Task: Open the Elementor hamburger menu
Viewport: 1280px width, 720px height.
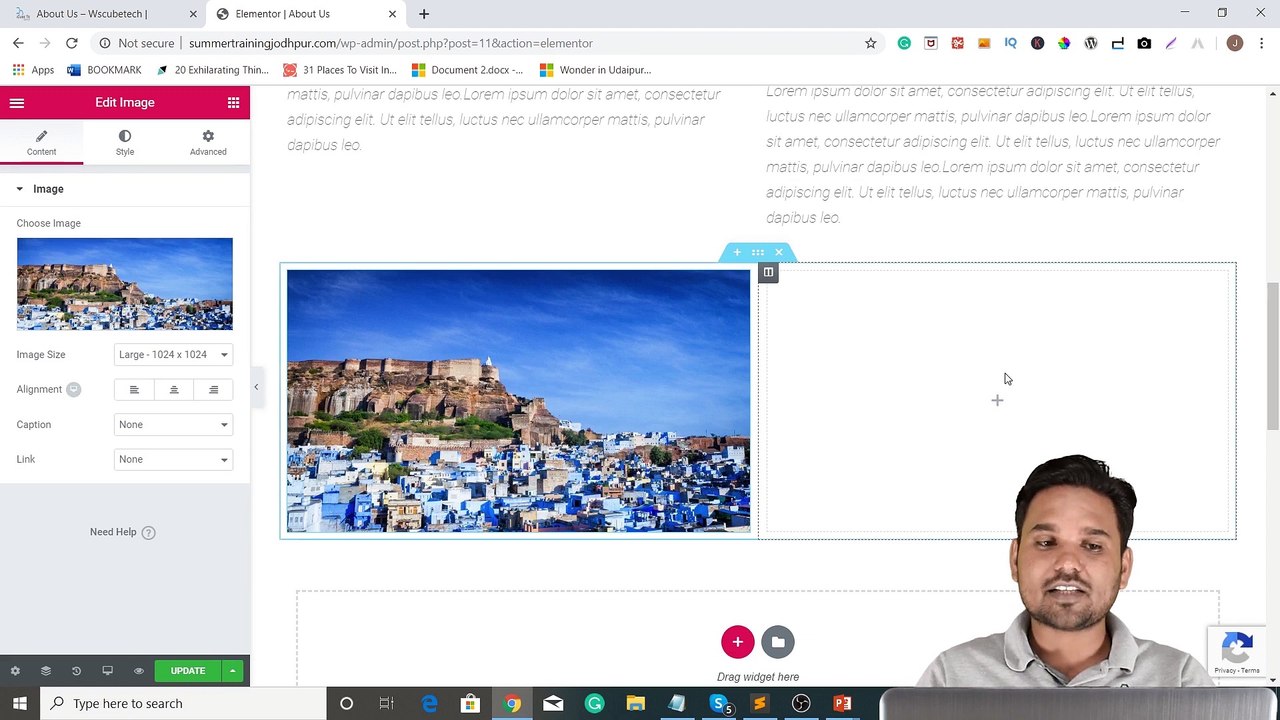Action: pyautogui.click(x=17, y=102)
